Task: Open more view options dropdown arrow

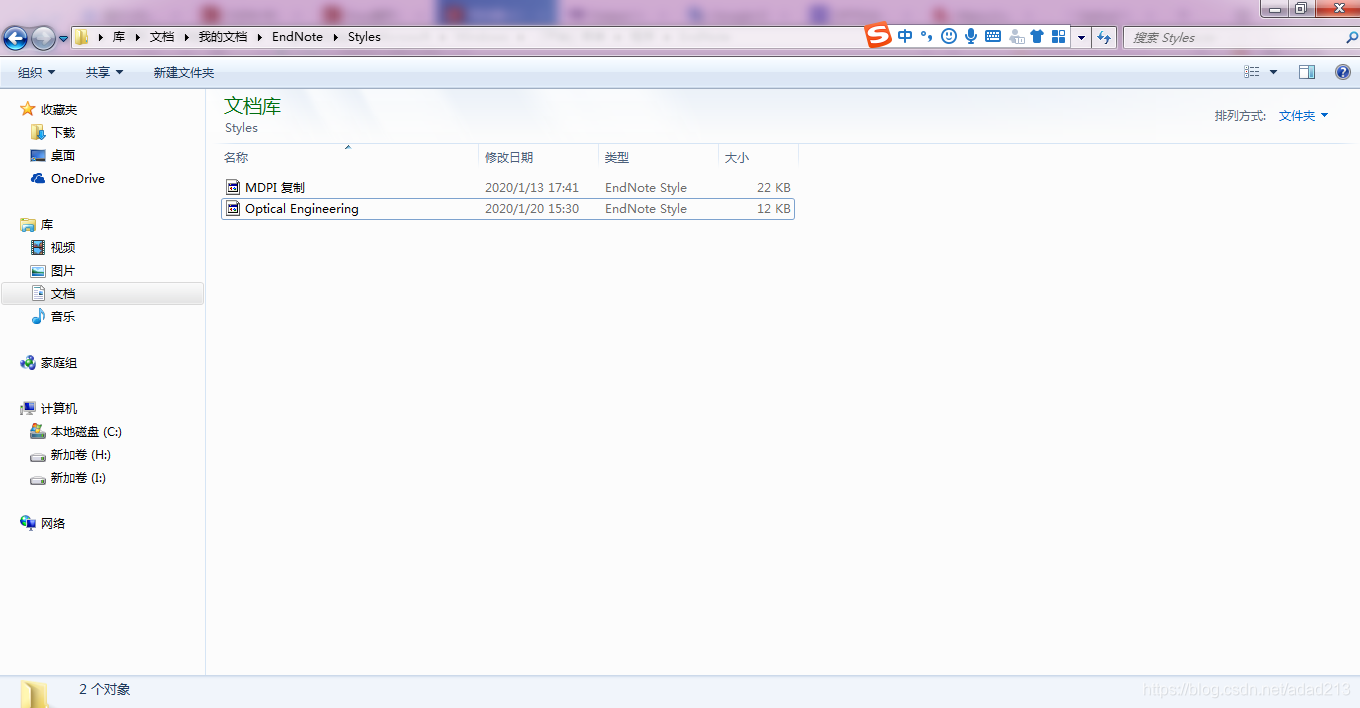Action: (x=1273, y=72)
